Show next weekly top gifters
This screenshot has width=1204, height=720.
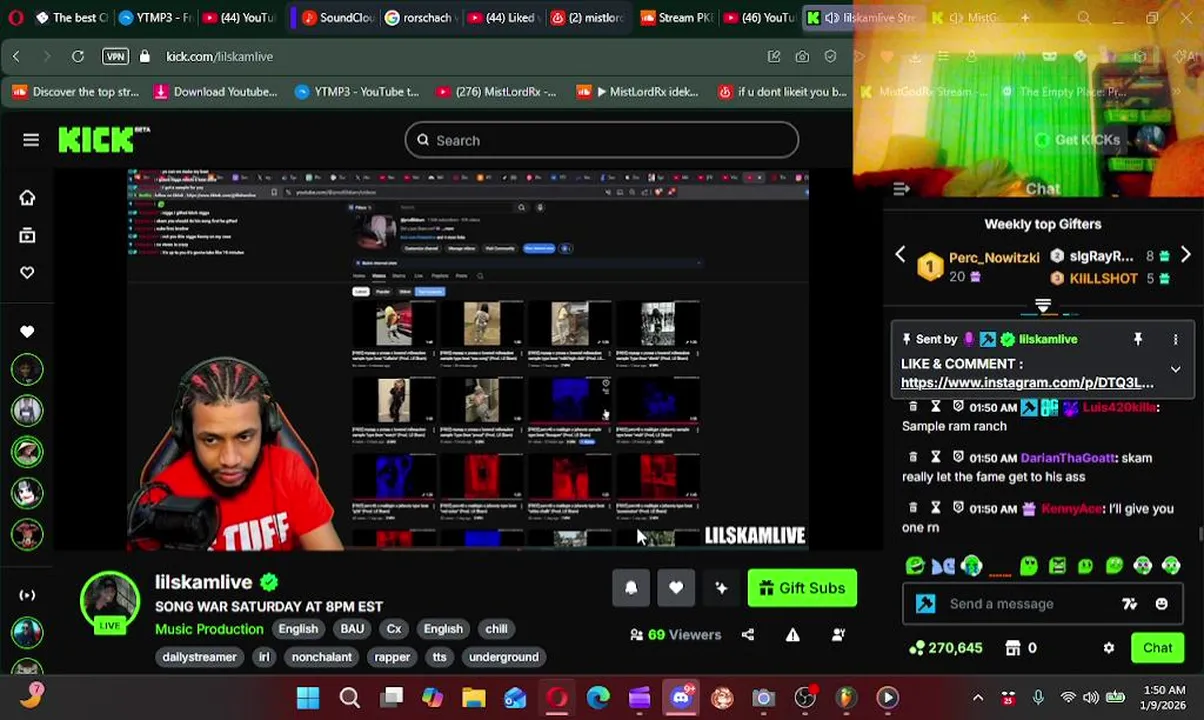click(x=1185, y=256)
